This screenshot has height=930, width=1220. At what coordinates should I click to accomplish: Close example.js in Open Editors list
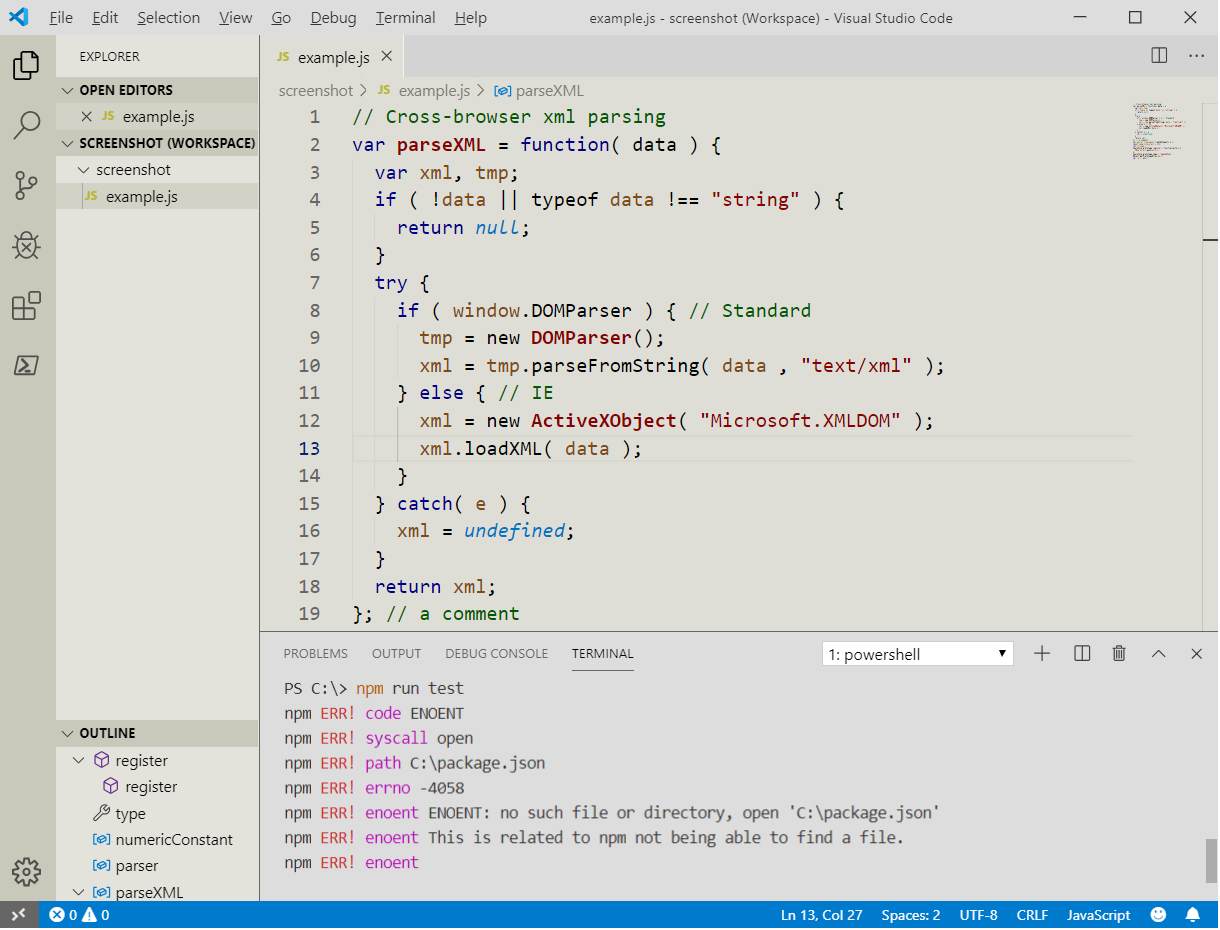pos(86,117)
